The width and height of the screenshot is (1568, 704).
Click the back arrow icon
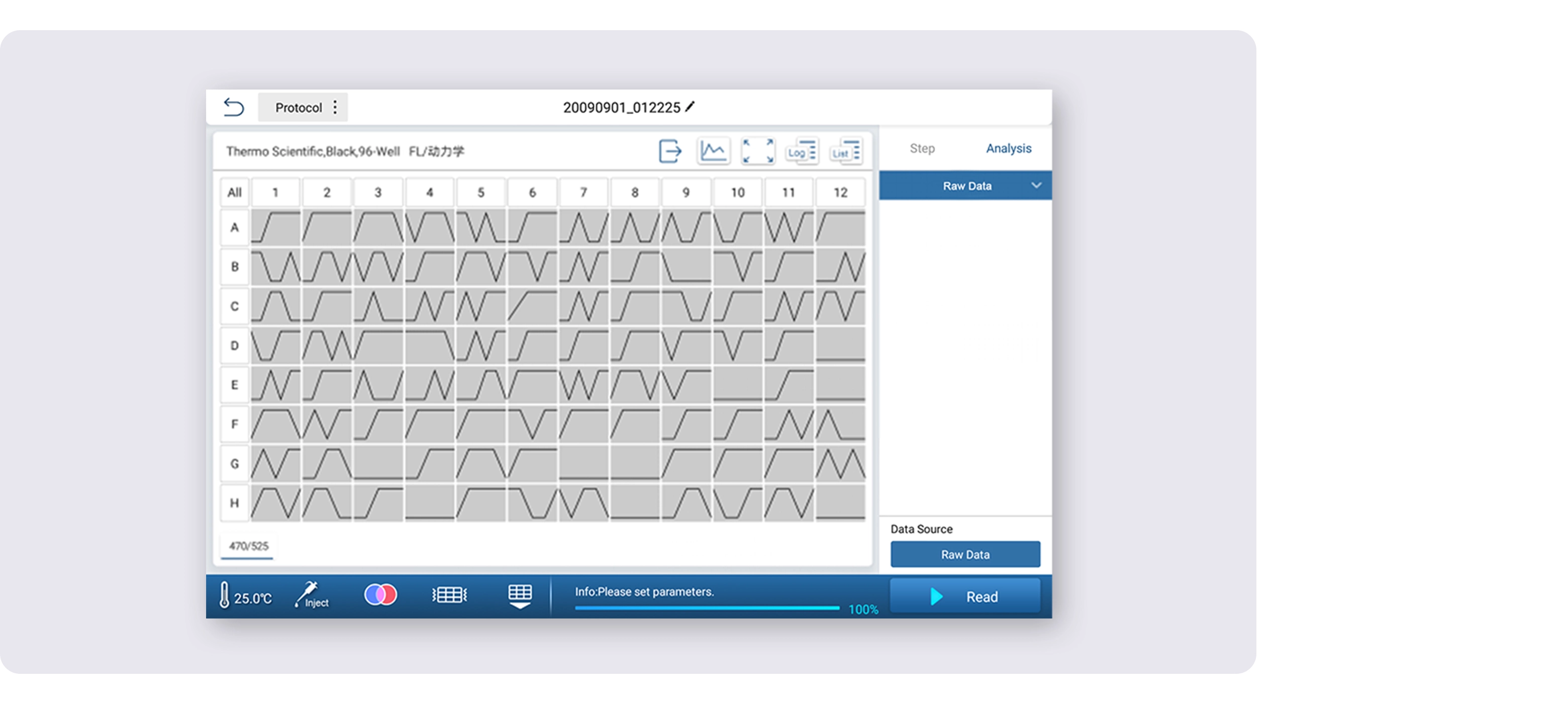click(234, 107)
